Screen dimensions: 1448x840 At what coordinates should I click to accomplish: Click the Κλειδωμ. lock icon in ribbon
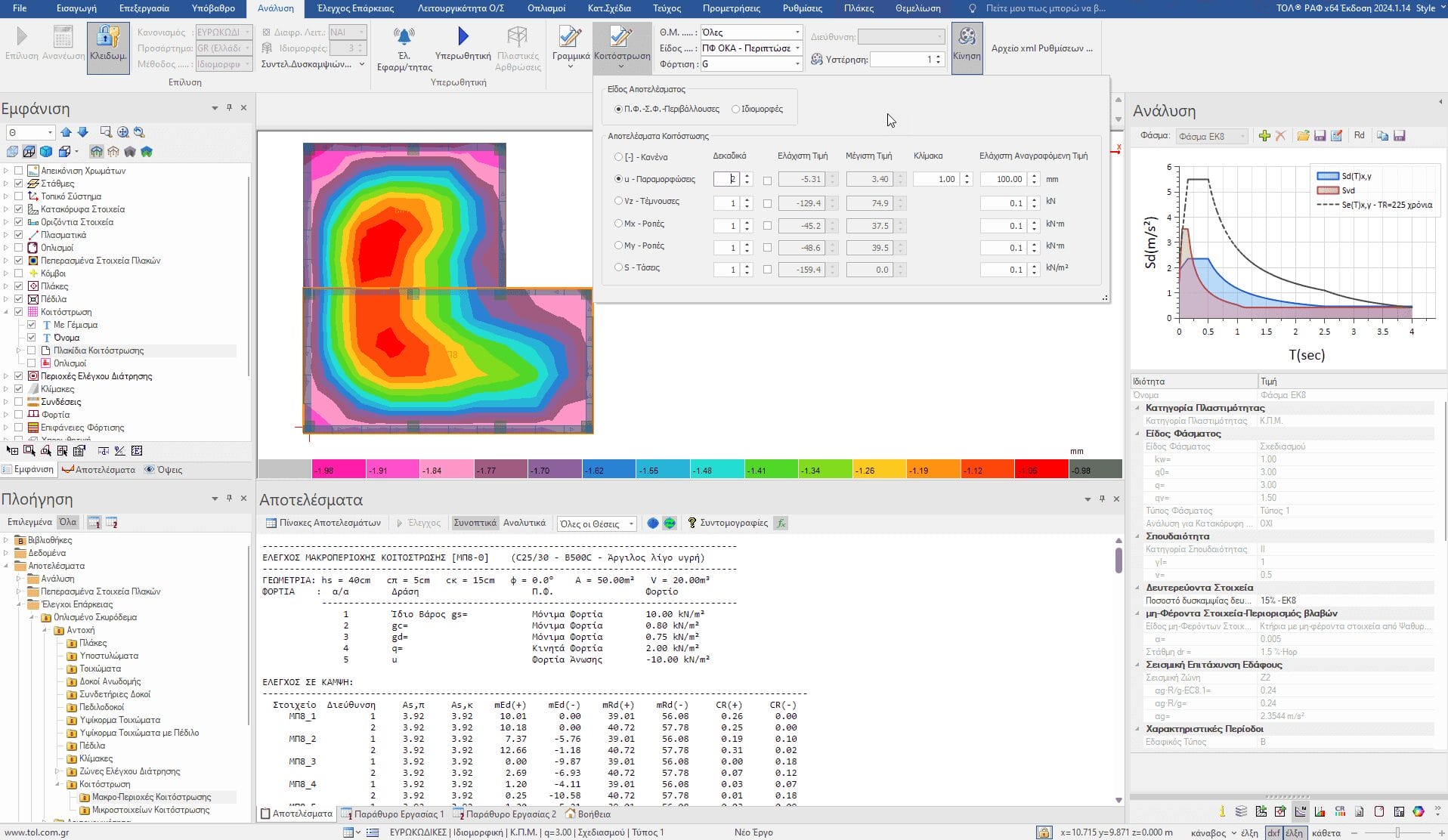[108, 38]
